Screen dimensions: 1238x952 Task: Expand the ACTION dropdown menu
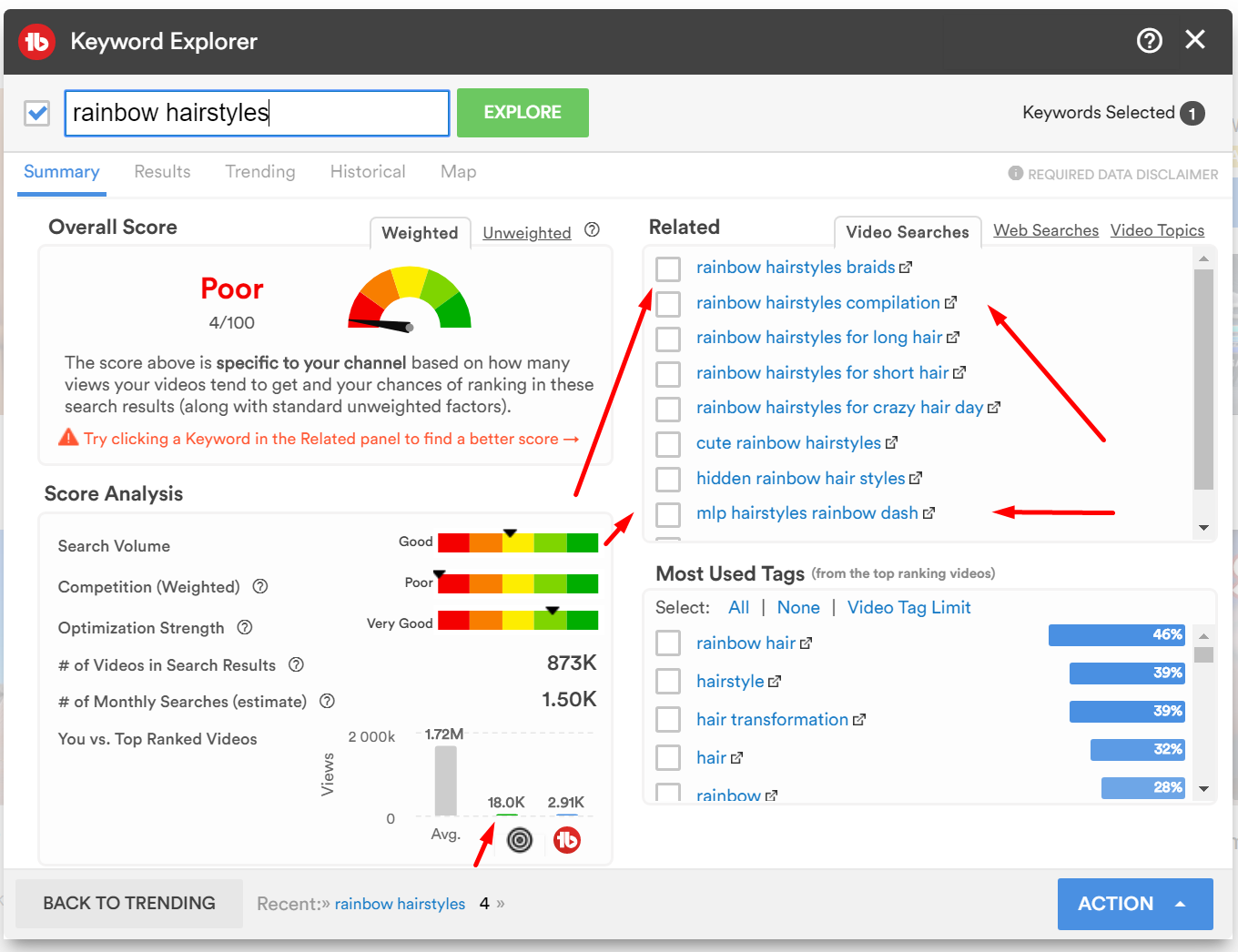point(1134,904)
